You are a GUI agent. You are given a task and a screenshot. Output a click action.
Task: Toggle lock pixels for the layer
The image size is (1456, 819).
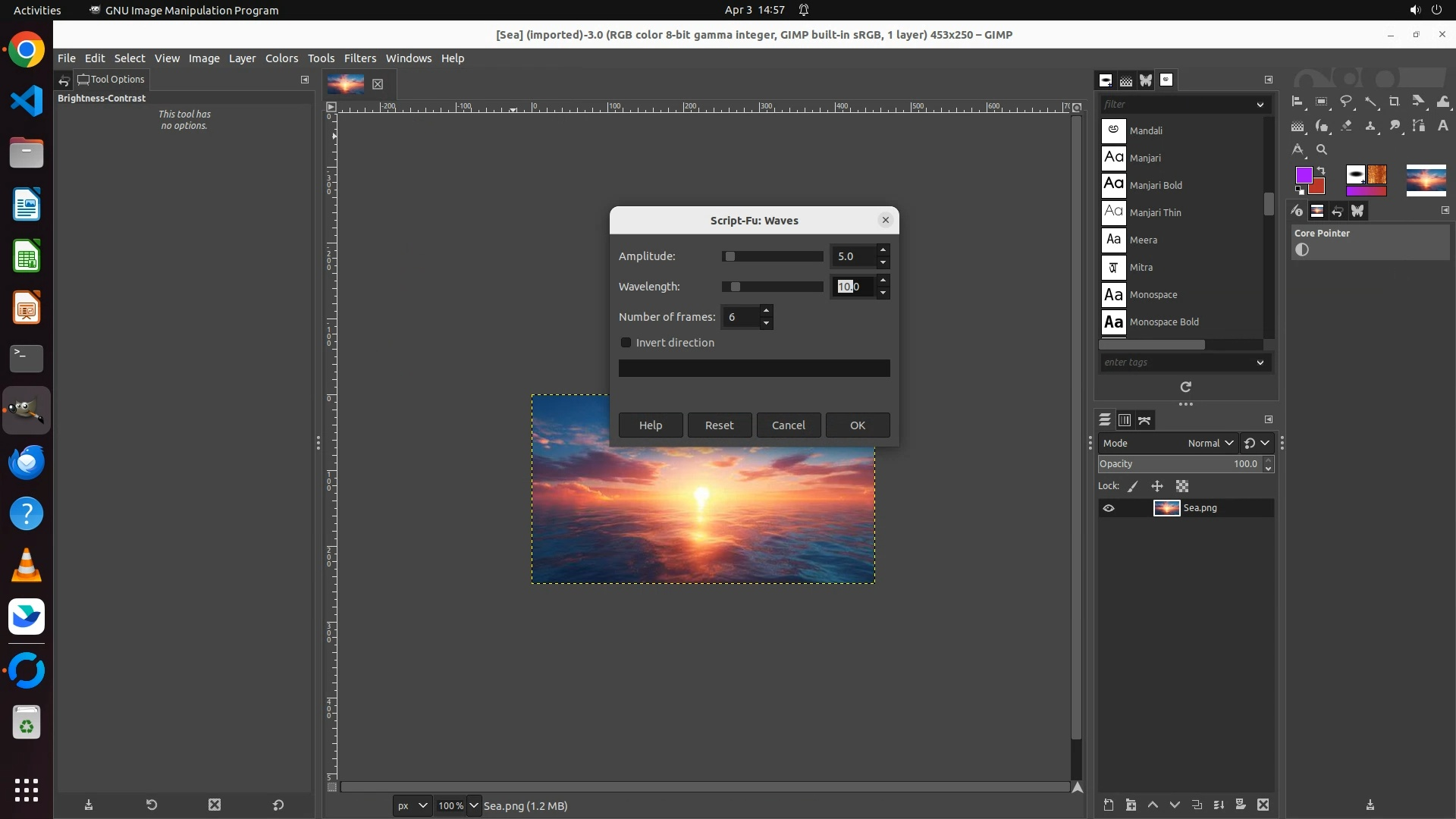point(1133,486)
